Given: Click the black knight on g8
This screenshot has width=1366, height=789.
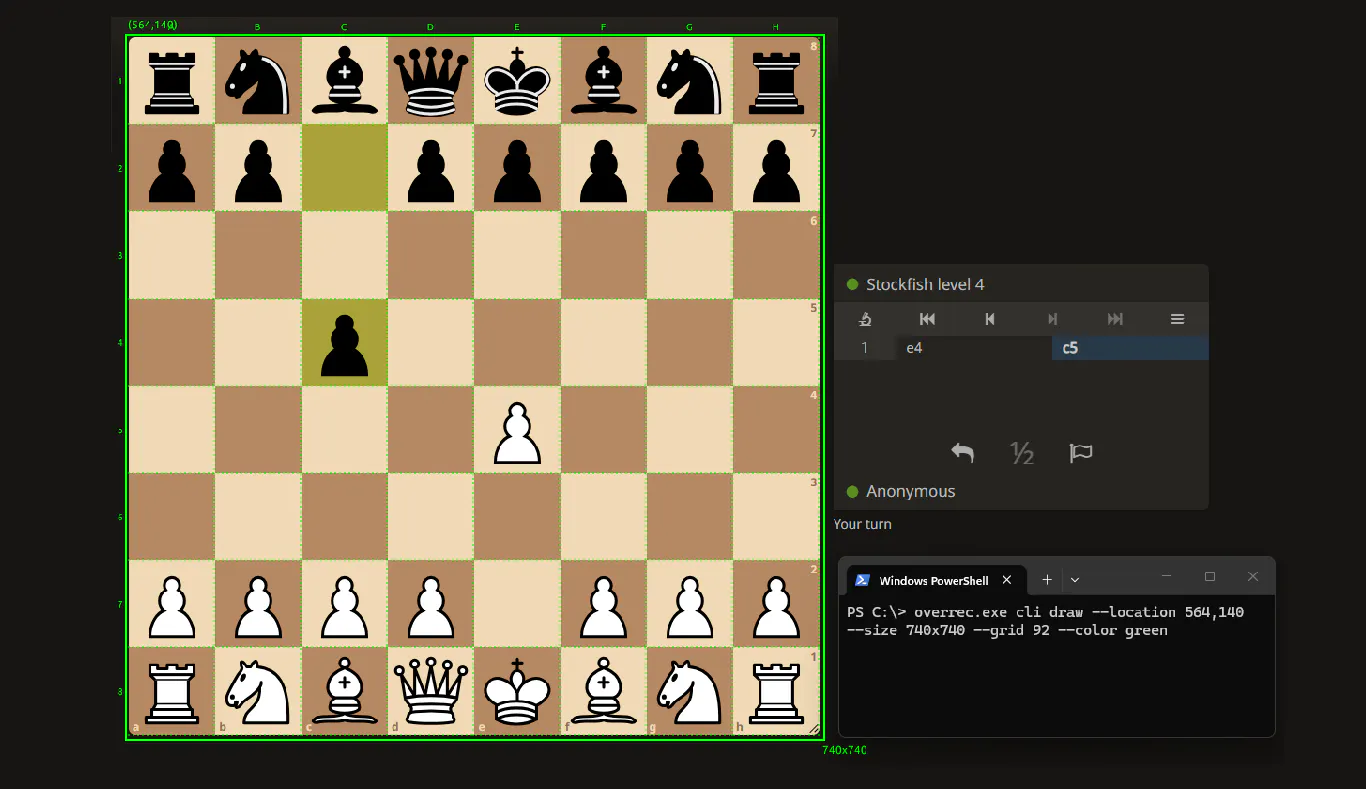Looking at the screenshot, I should (x=689, y=82).
